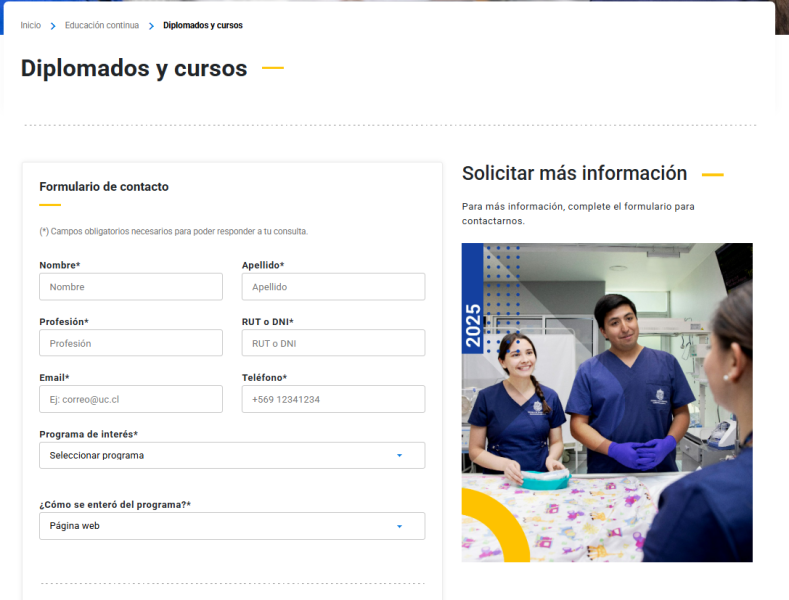789x600 pixels.
Task: Click the 2025 nursing program photo
Action: 607,403
